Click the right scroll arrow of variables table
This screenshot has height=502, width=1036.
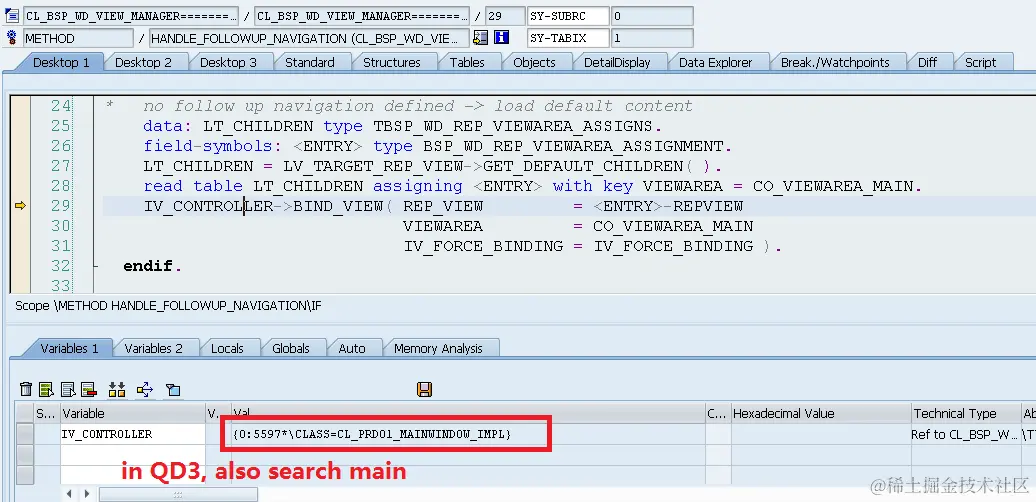pyautogui.click(x=87, y=493)
